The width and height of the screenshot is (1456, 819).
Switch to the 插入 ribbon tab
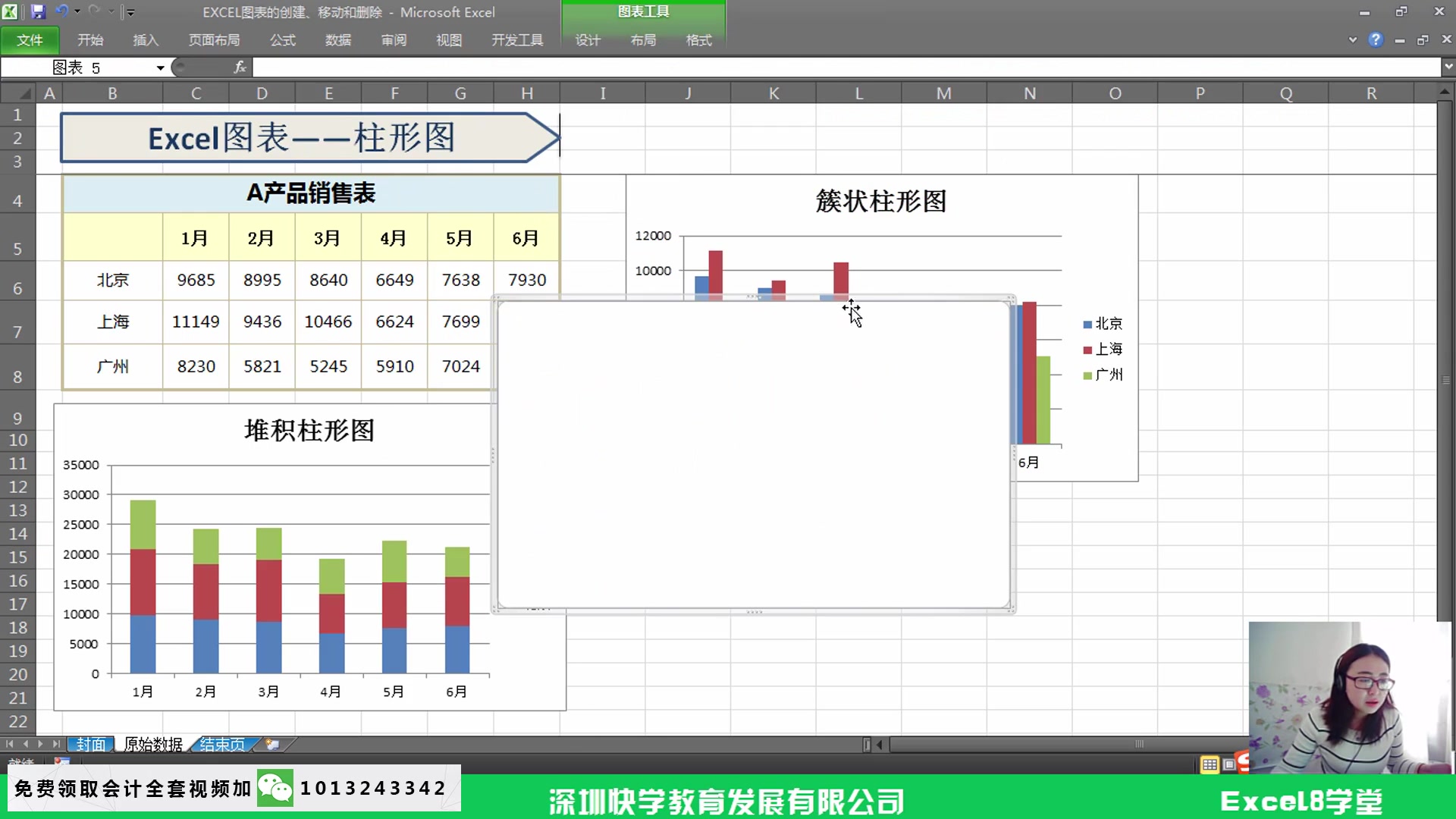pyautogui.click(x=145, y=39)
